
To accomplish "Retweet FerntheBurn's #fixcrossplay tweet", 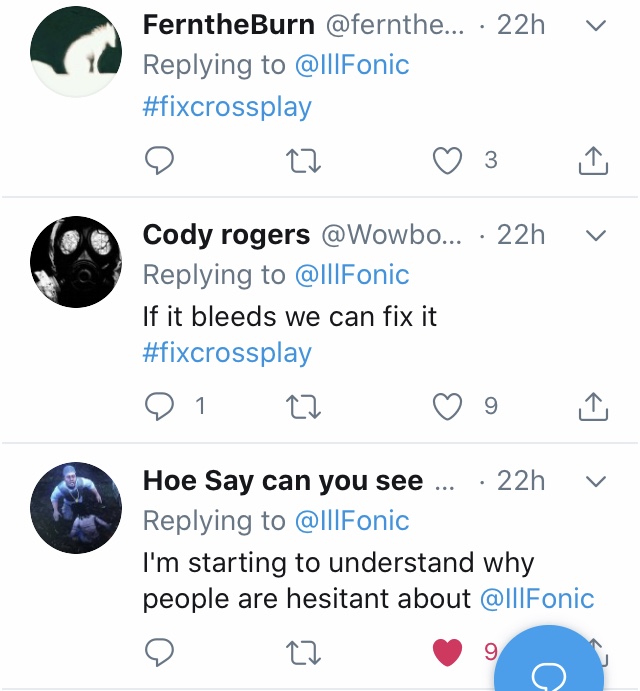I will [300, 160].
